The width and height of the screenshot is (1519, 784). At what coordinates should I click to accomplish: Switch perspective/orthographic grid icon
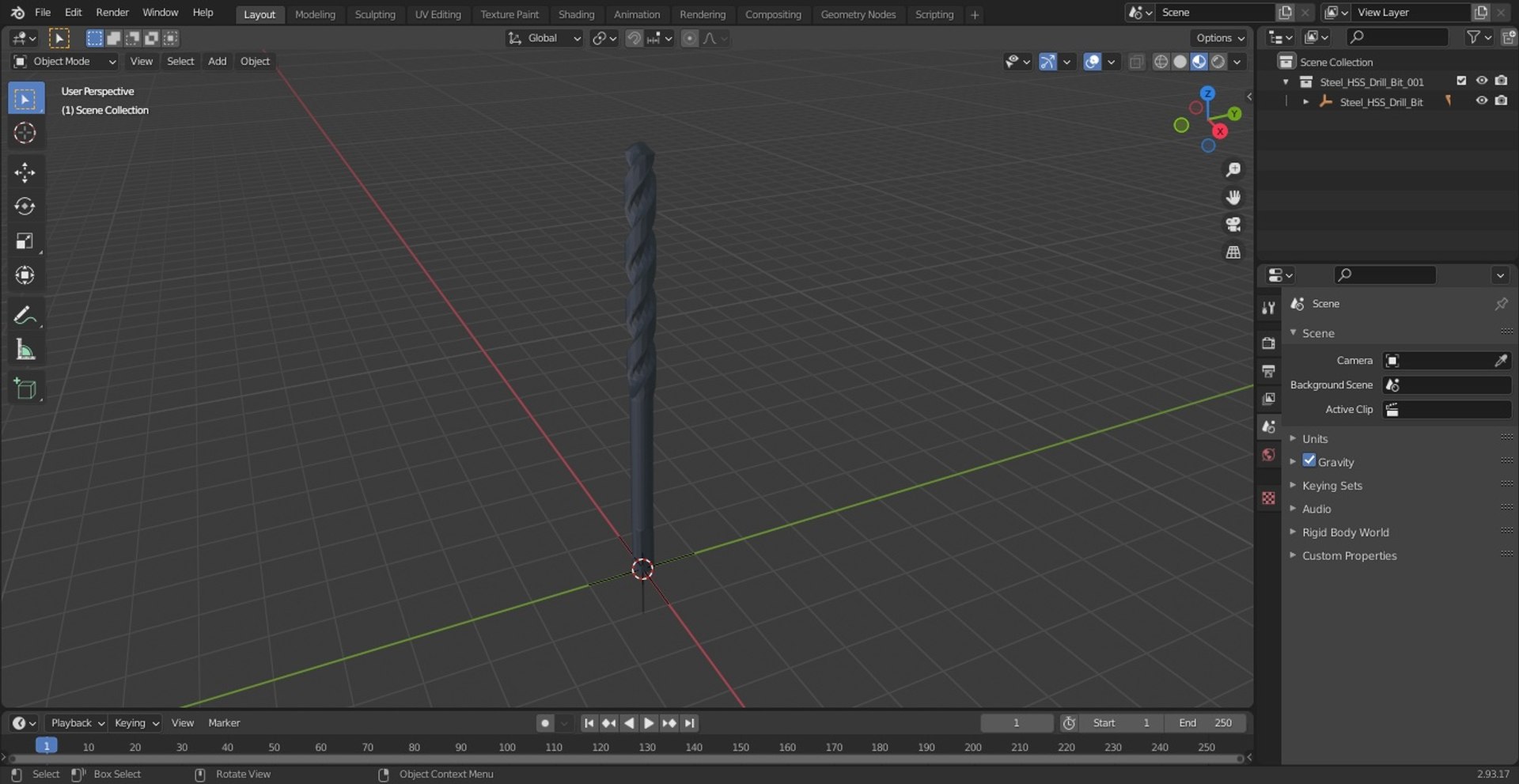tap(1233, 252)
